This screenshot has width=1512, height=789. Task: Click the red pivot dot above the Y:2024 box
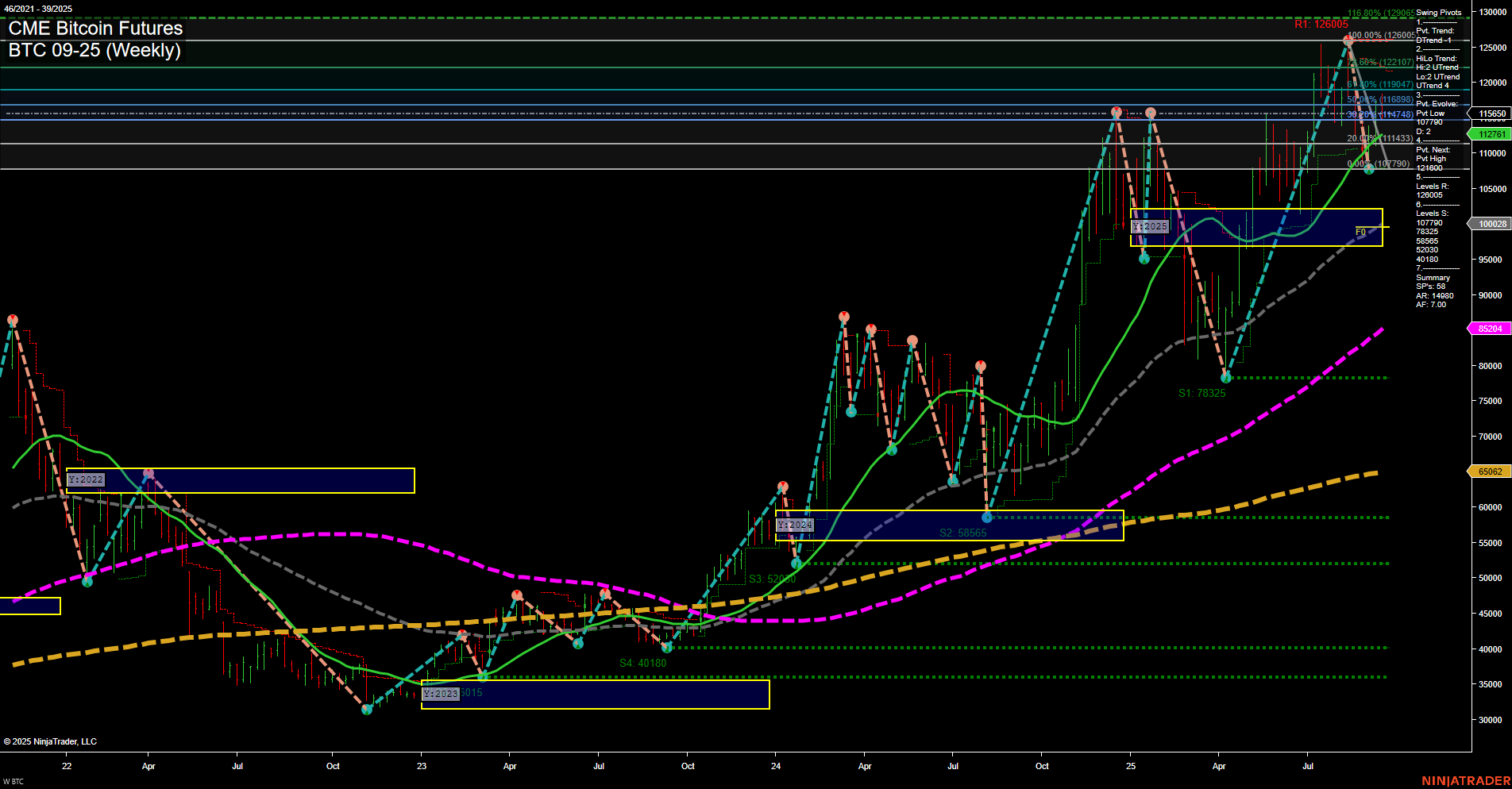click(x=783, y=484)
